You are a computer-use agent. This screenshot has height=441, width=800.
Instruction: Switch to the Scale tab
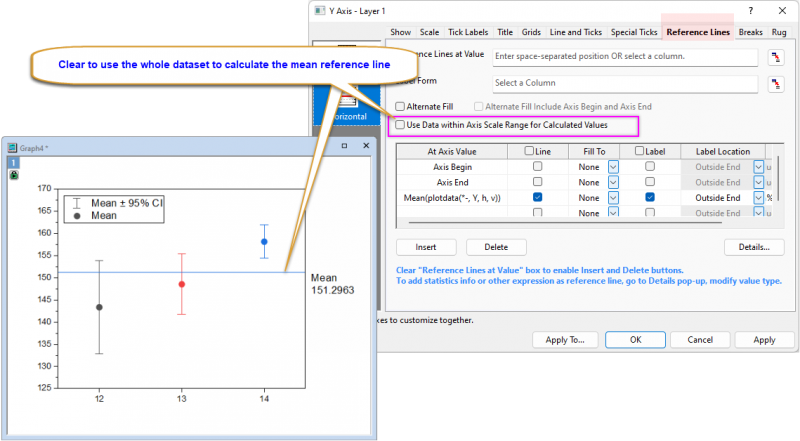click(x=429, y=32)
